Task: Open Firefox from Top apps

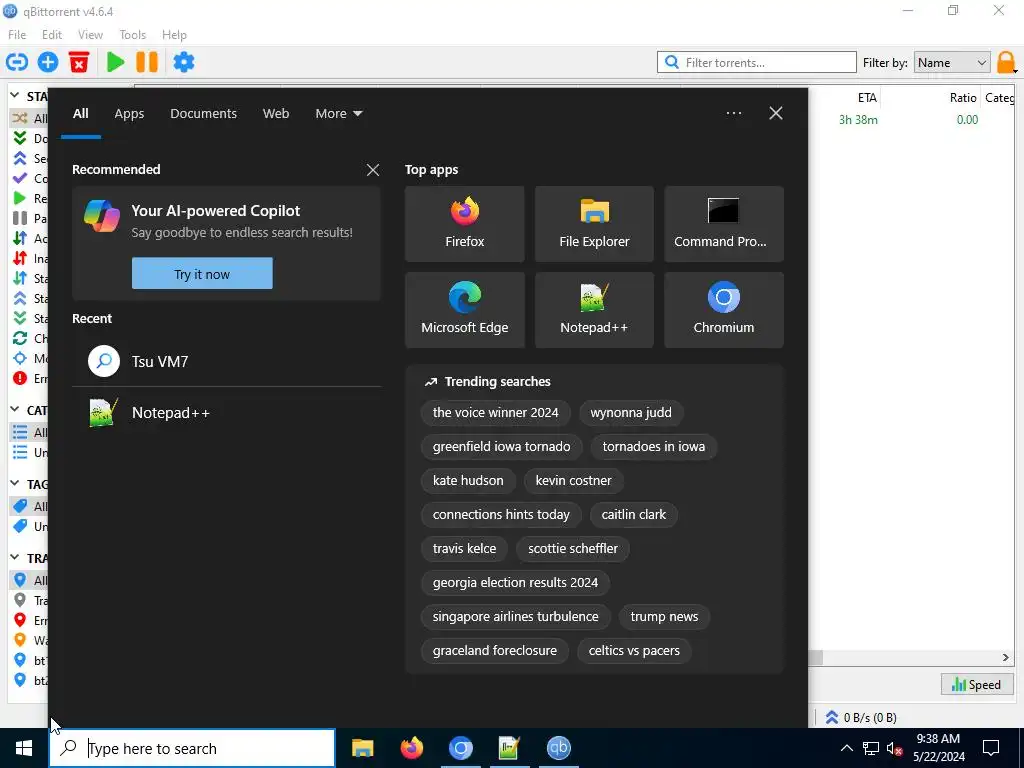Action: pos(464,224)
